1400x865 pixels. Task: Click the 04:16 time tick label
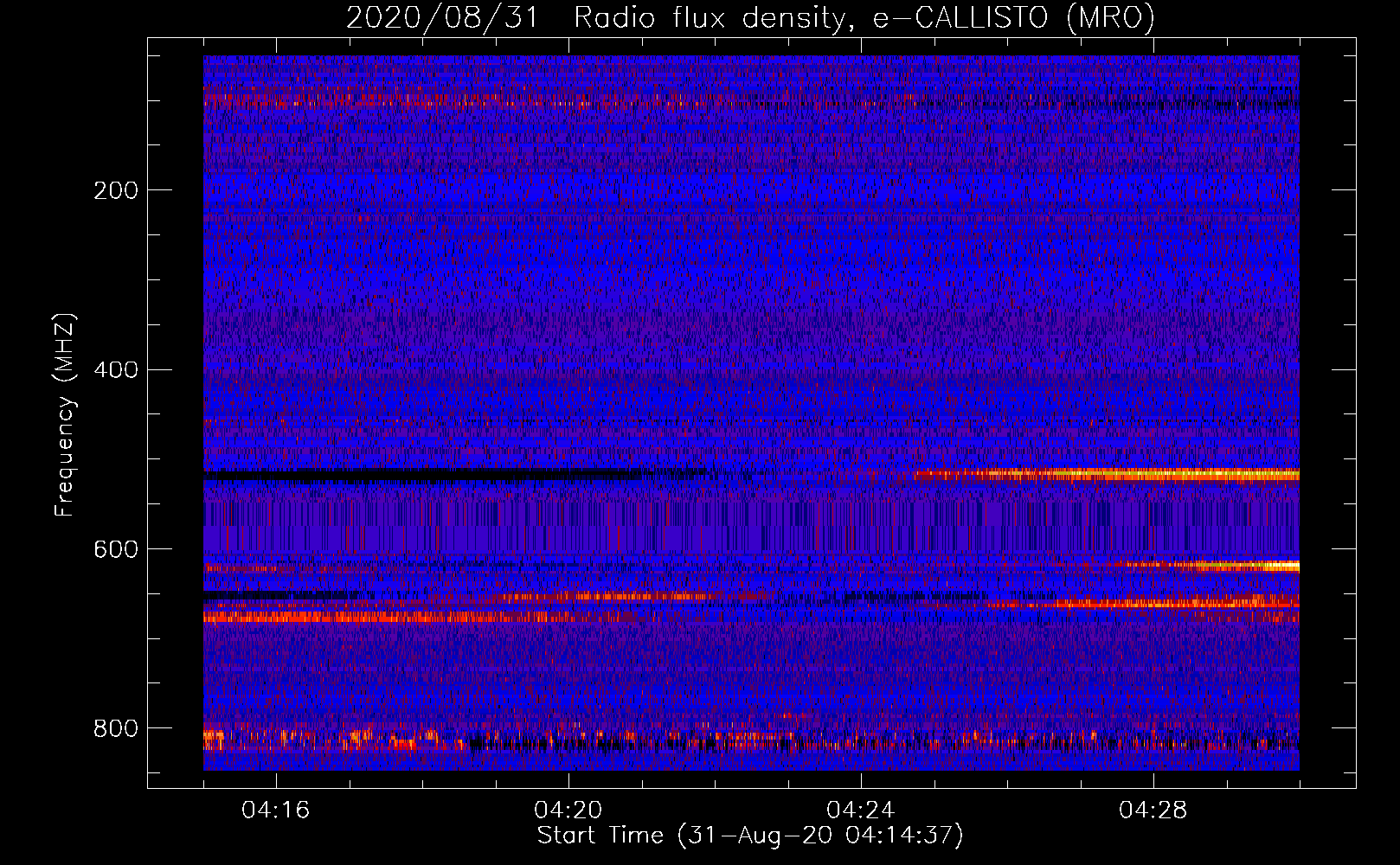tap(276, 811)
